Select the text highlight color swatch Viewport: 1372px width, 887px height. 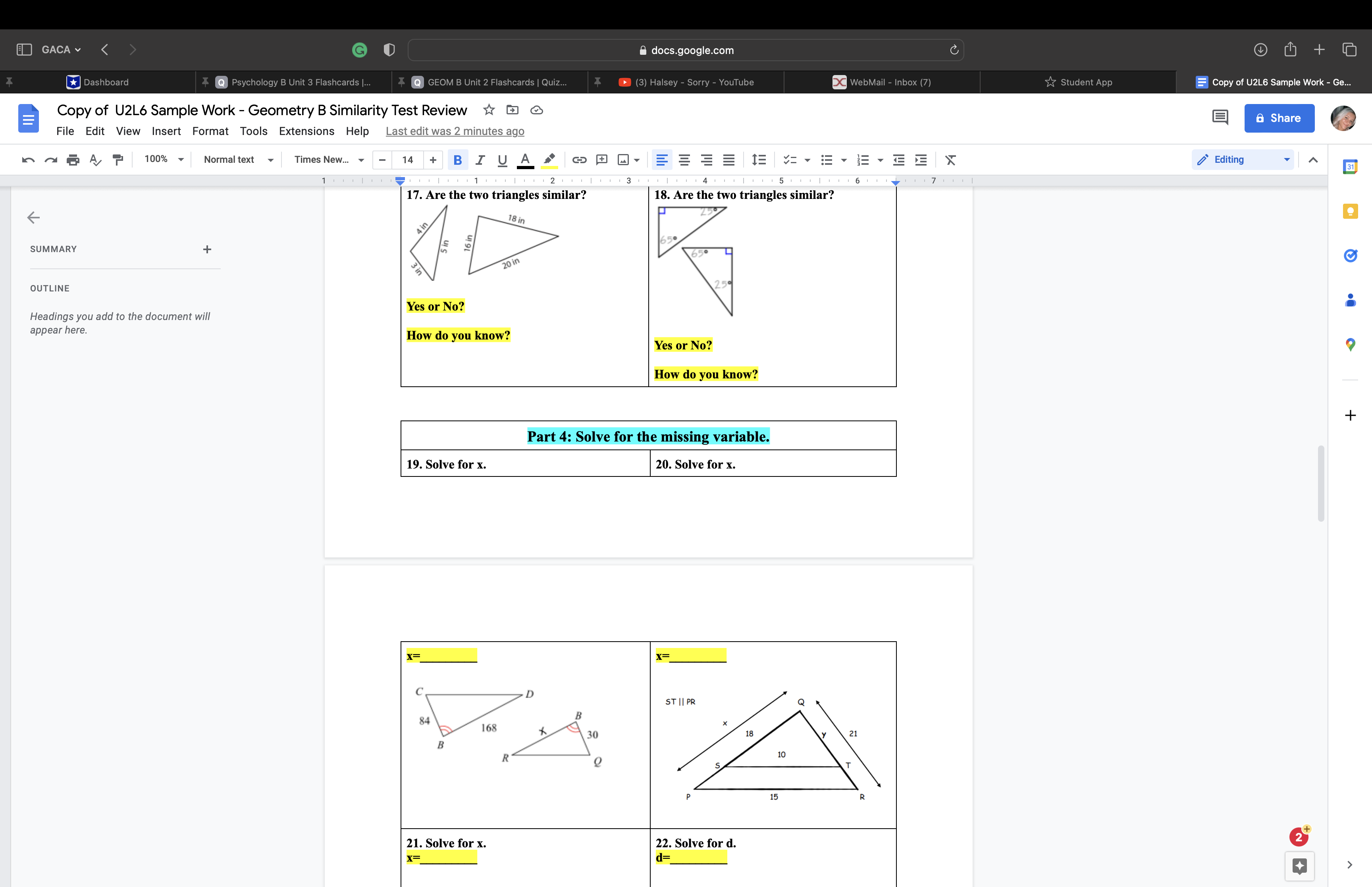coord(549,160)
